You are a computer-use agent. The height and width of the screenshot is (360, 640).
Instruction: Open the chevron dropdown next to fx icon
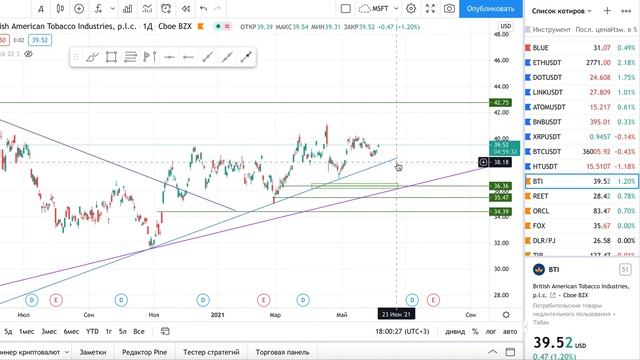[113, 9]
